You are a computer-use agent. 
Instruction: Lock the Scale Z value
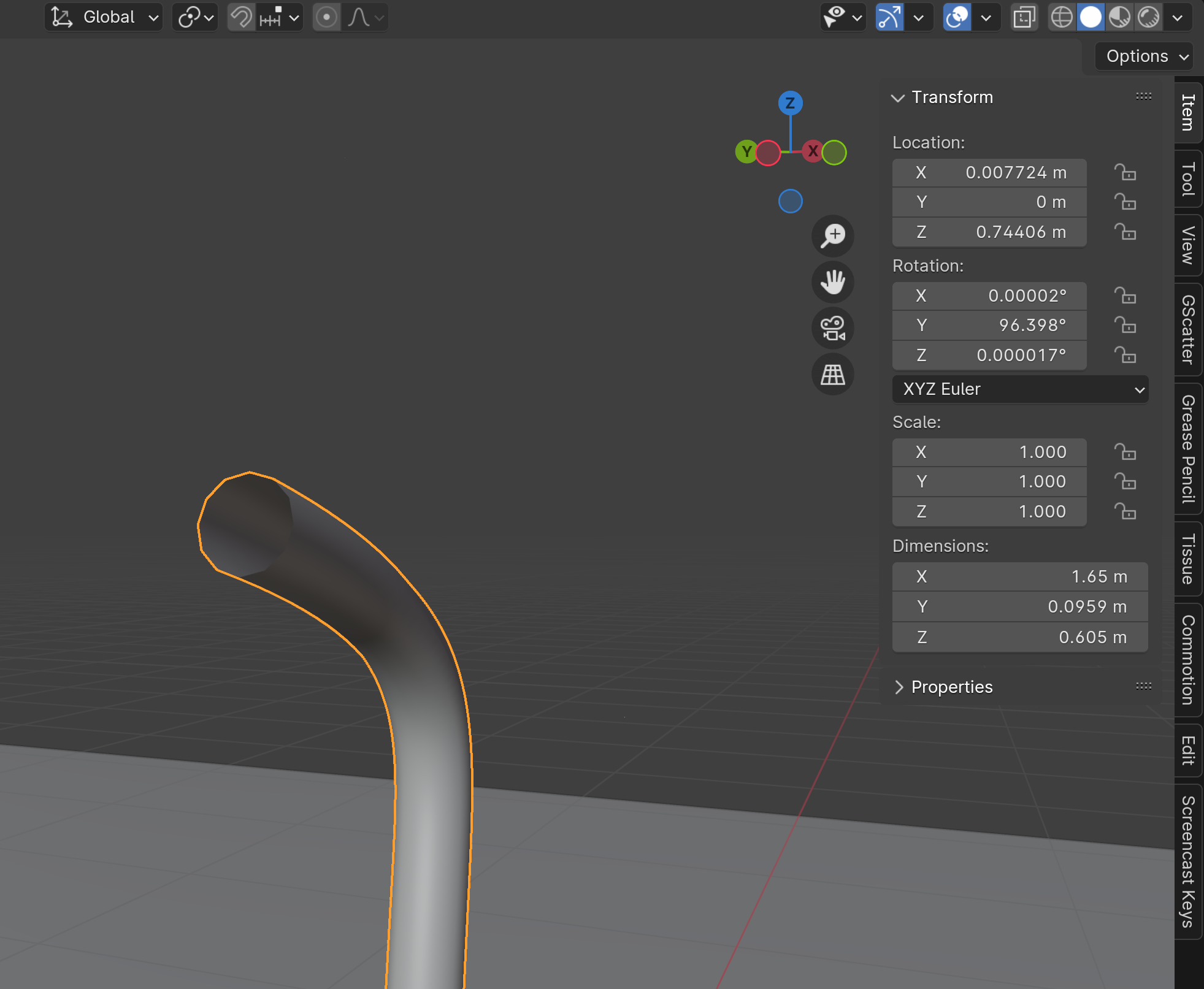point(1125,512)
